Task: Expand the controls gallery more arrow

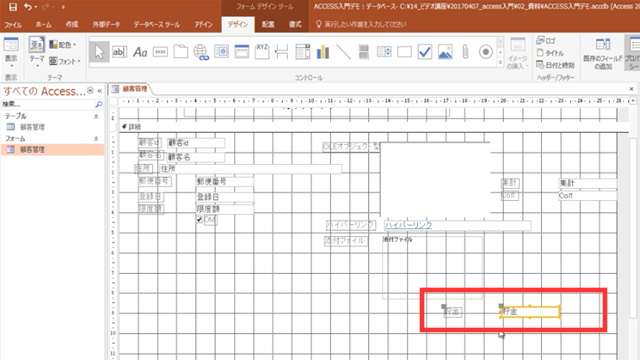Action: 500,62
